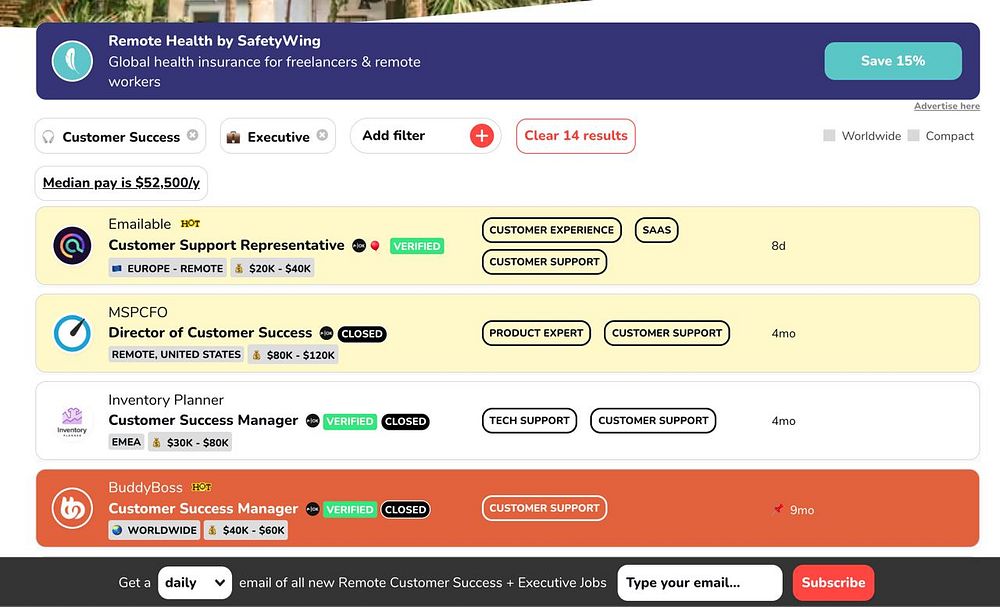The height and width of the screenshot is (607, 1000).
Task: Click the MSPCFO gauge logo
Action: [x=72, y=333]
